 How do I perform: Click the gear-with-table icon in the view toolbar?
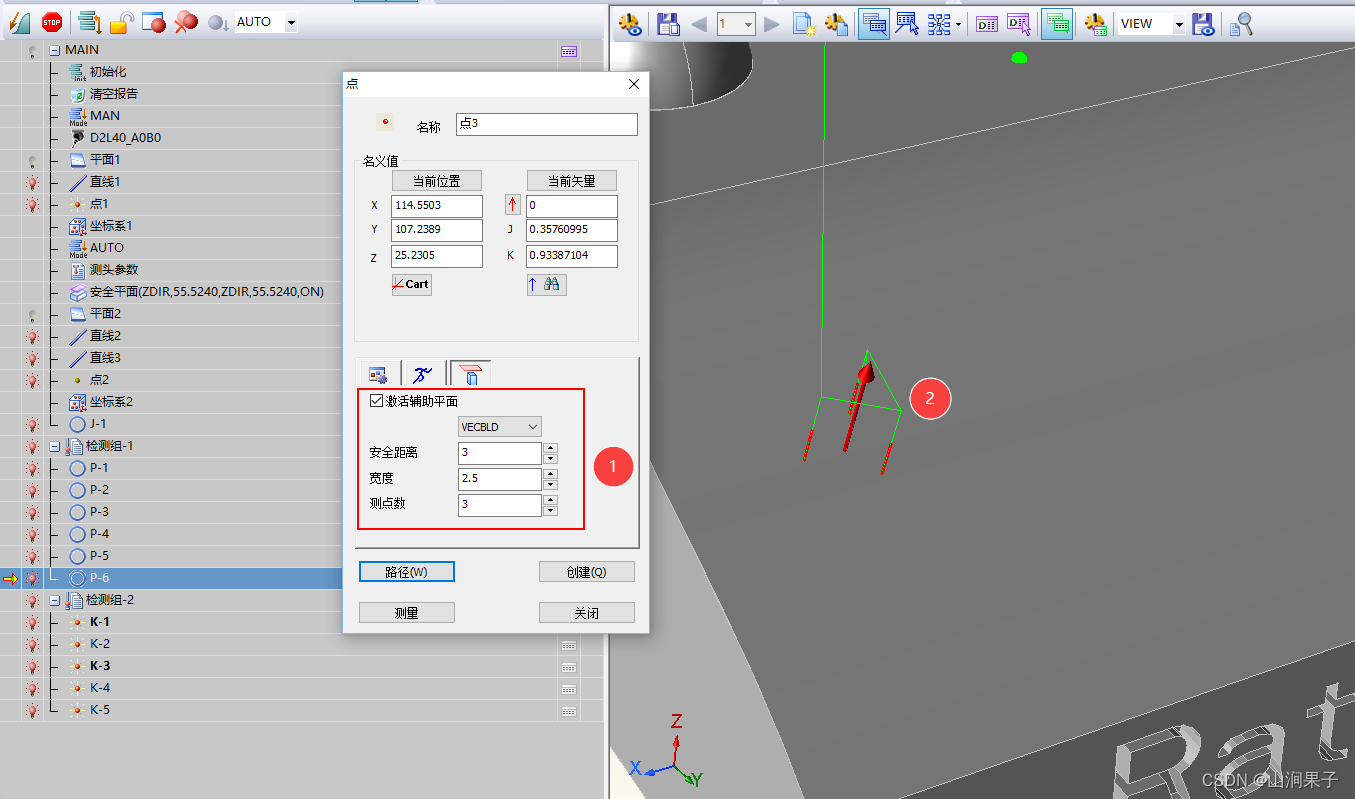[x=1096, y=24]
